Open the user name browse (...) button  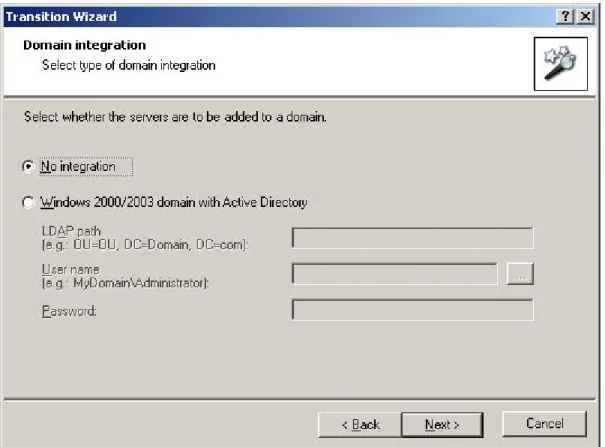[520, 274]
